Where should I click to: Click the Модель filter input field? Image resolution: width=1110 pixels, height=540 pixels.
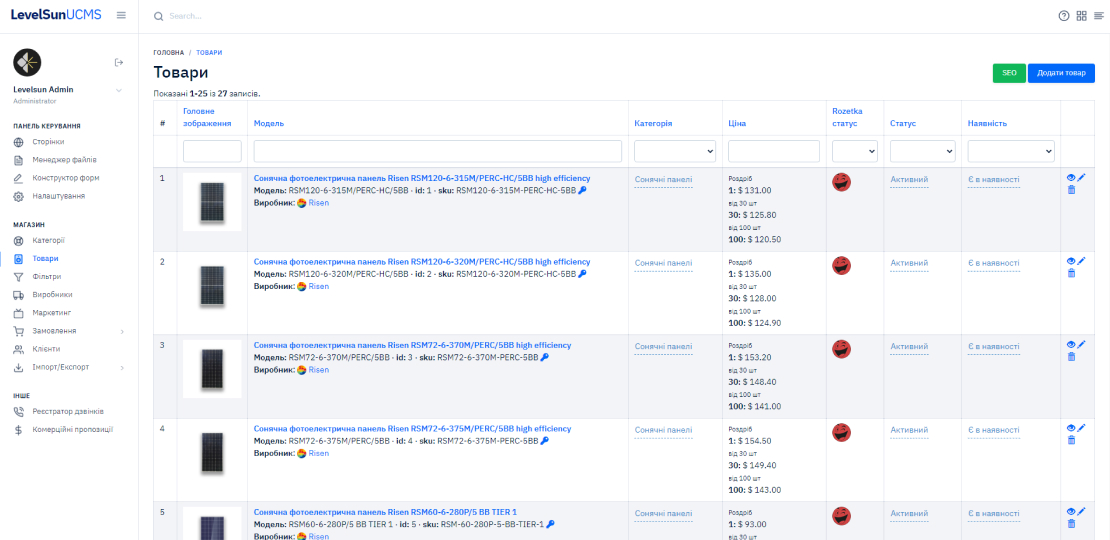click(x=437, y=151)
